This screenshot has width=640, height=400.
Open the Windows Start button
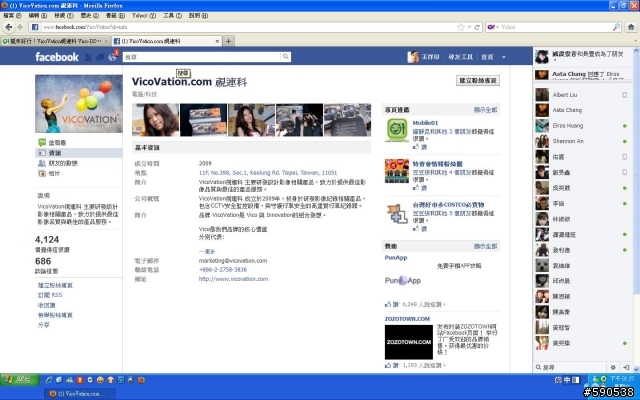click(20, 380)
